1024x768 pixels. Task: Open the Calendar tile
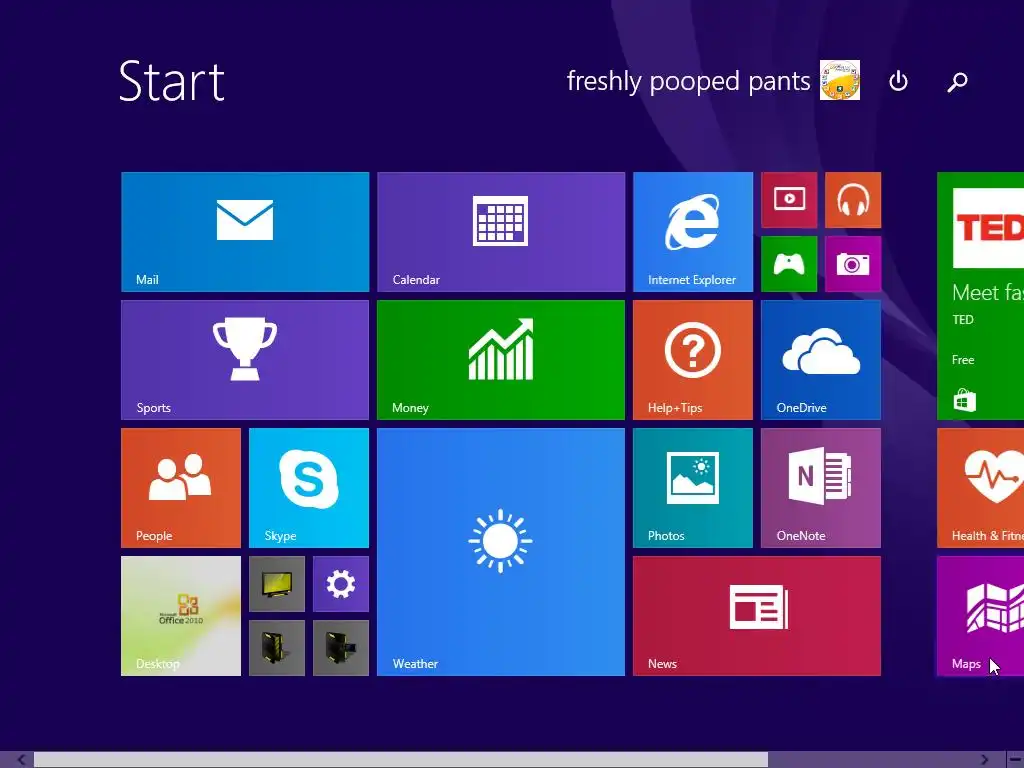pos(501,232)
